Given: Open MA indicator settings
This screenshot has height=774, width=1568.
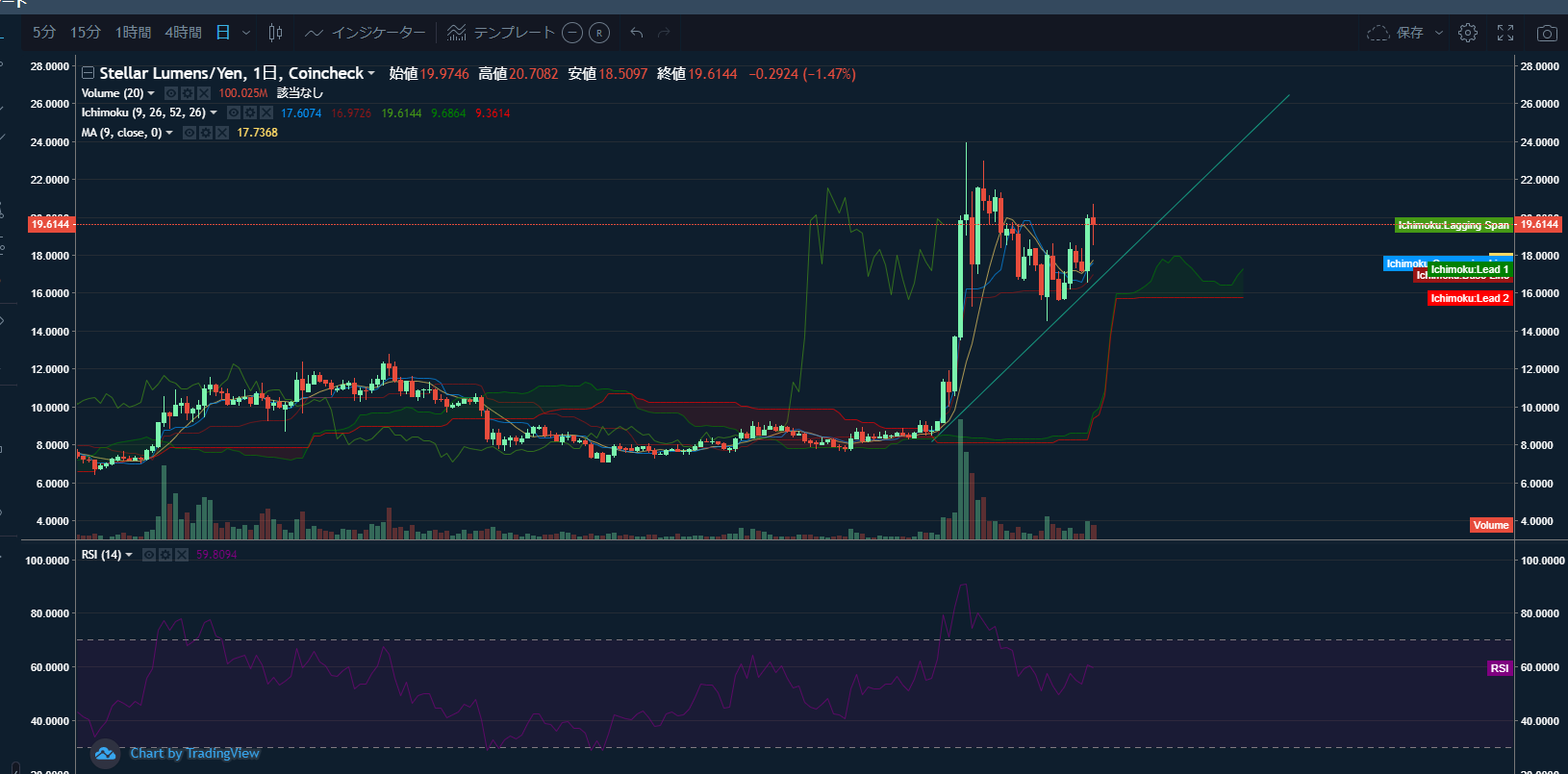Looking at the screenshot, I should click(206, 133).
